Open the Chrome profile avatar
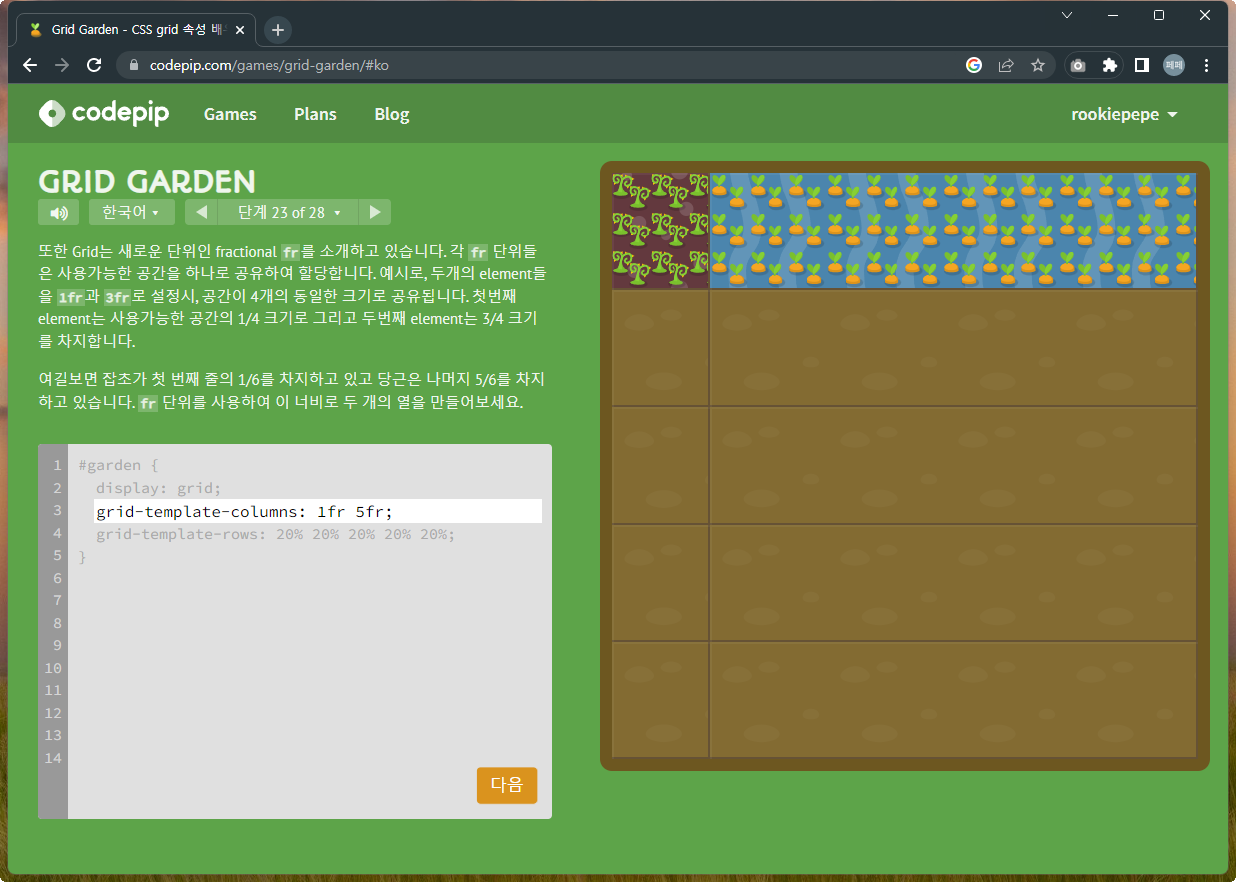Viewport: 1236px width, 882px height. (x=1174, y=65)
